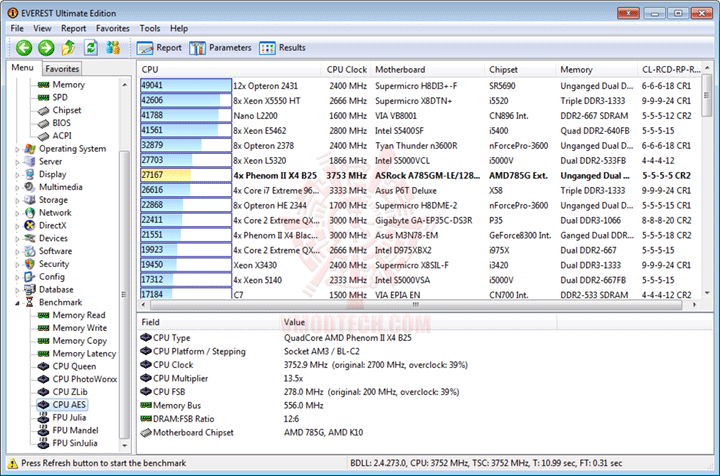Viewport: 720px width, 476px height.
Task: Click the 17312 score bar
Action: click(x=186, y=280)
